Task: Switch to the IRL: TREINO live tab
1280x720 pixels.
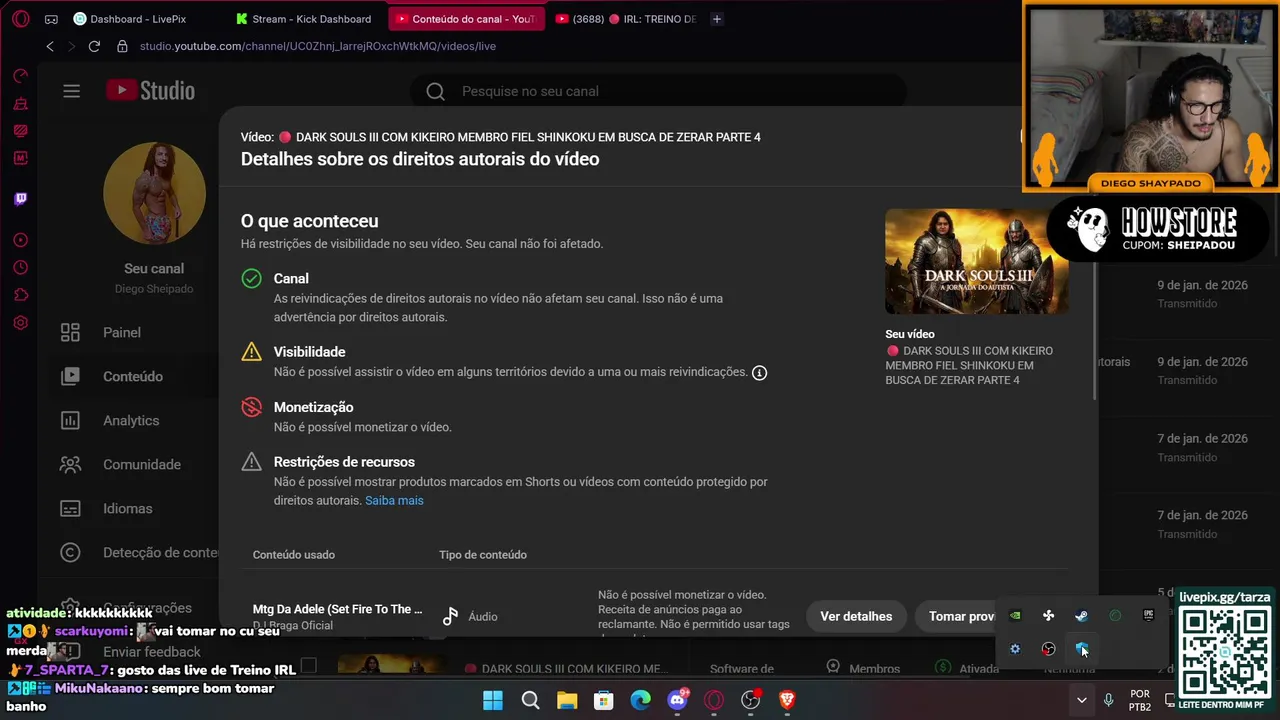Action: pyautogui.click(x=626, y=19)
